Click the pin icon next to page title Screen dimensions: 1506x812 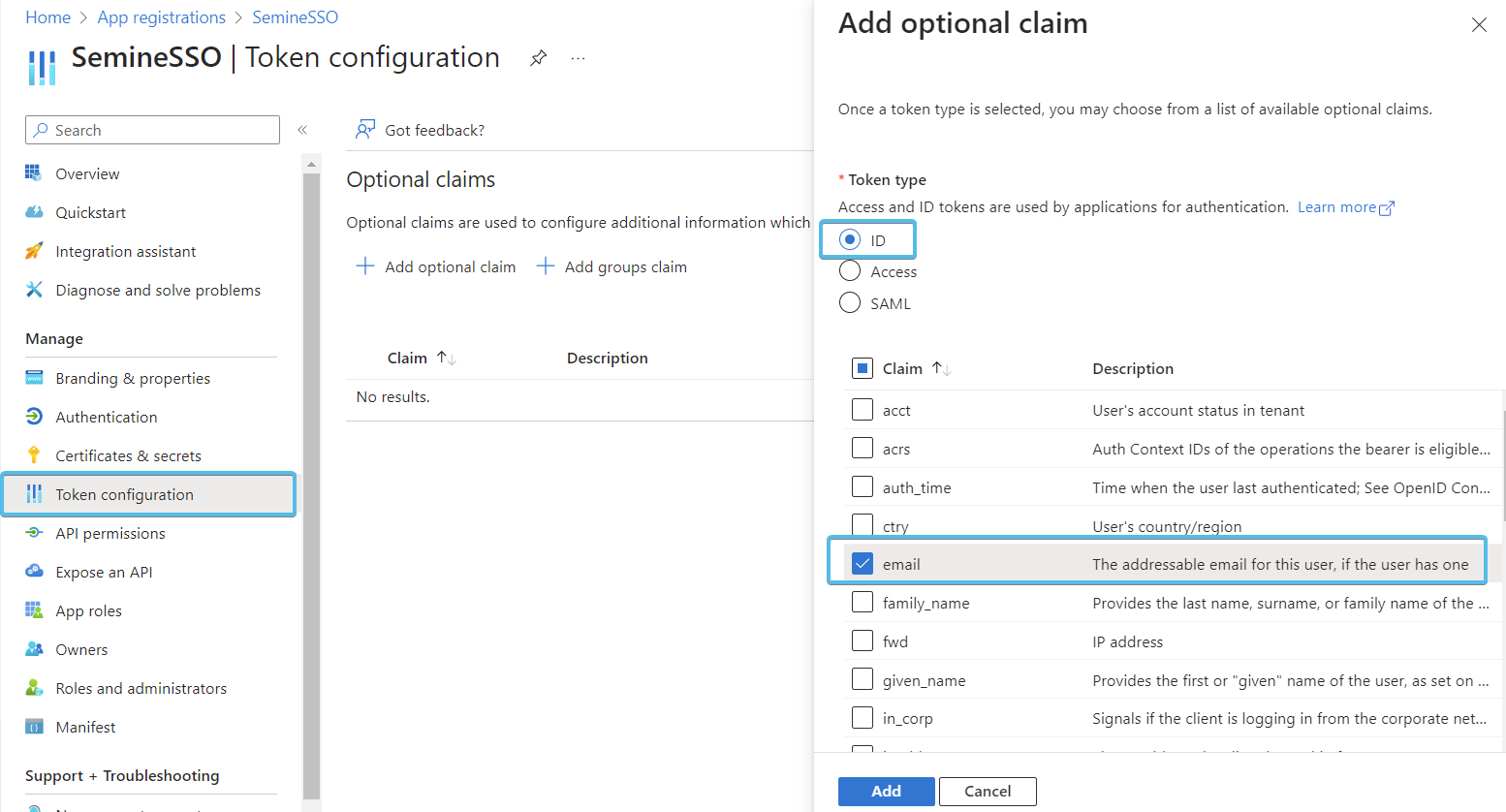point(538,58)
